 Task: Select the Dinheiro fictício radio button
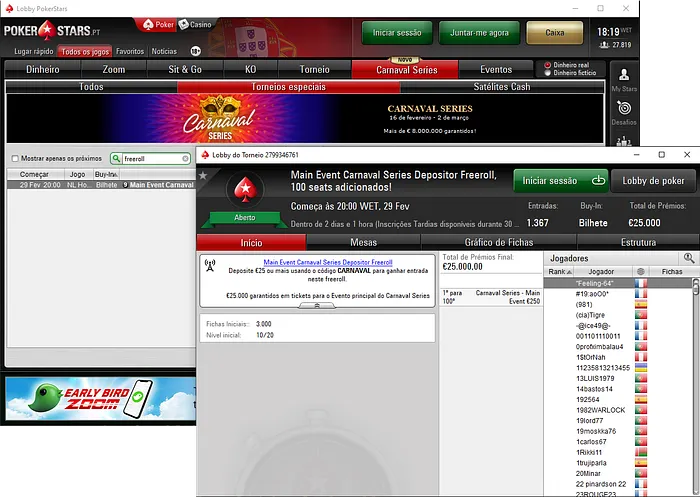tap(547, 73)
